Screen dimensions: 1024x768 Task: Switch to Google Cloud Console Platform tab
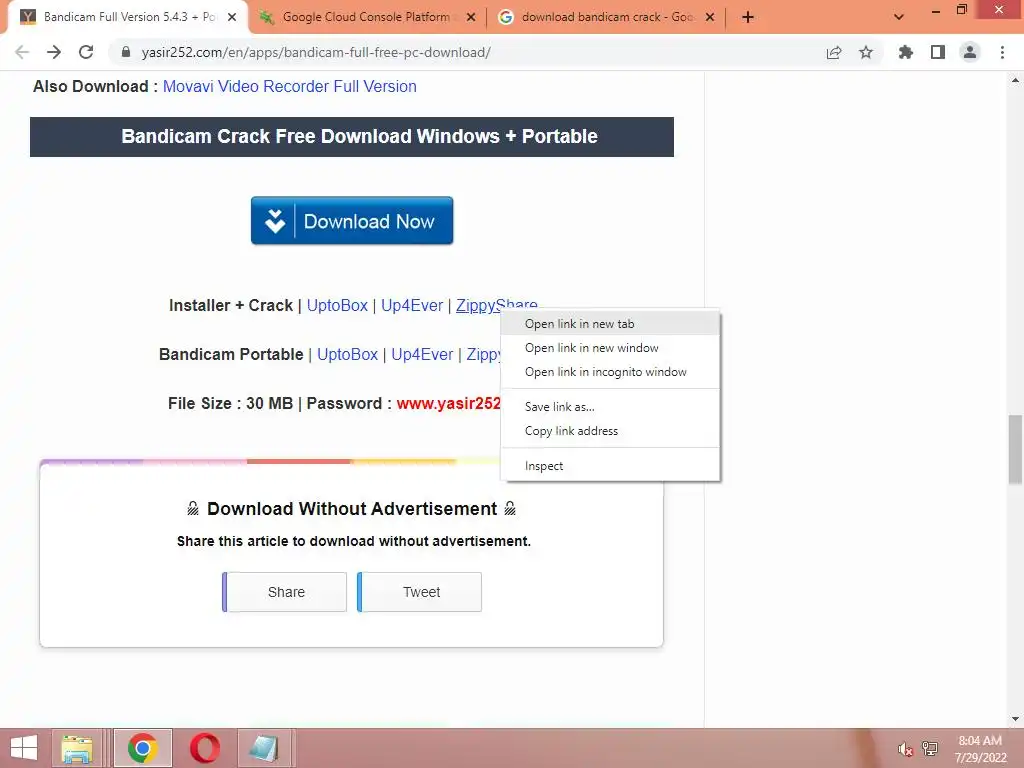(x=366, y=17)
